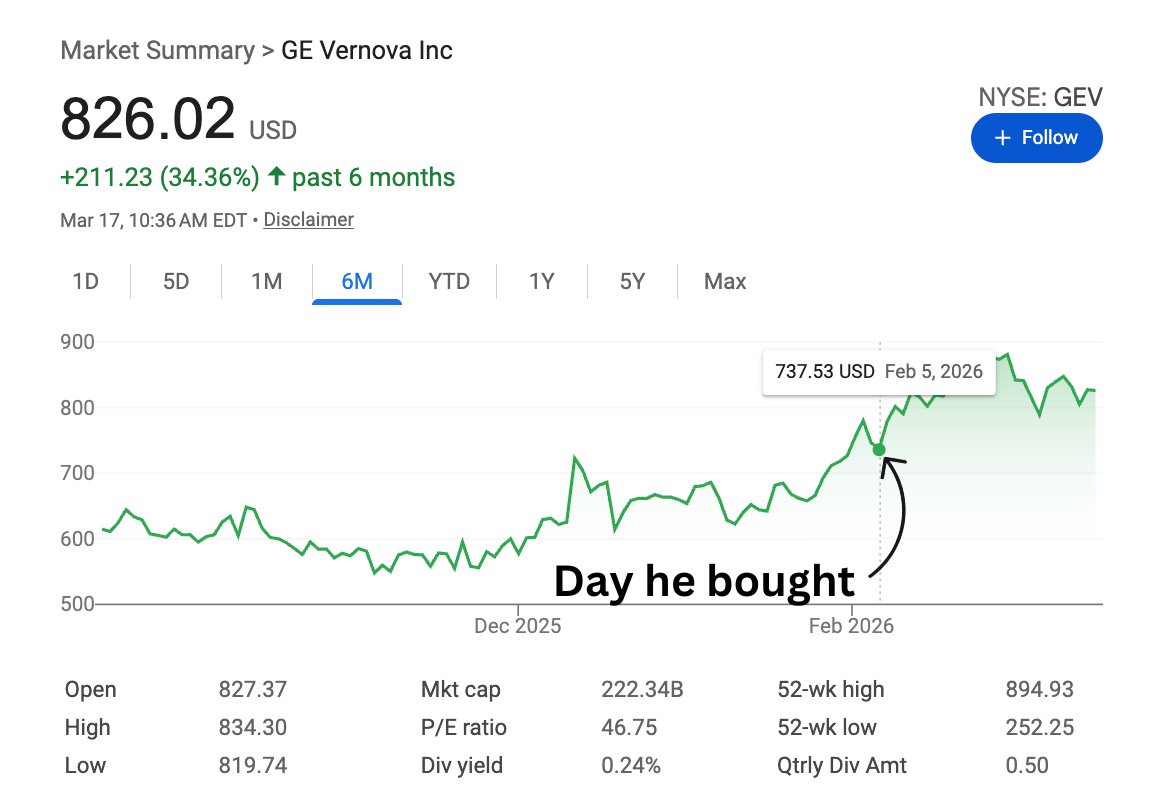Click the 826.02 current price
The height and width of the screenshot is (804, 1156).
[x=148, y=120]
